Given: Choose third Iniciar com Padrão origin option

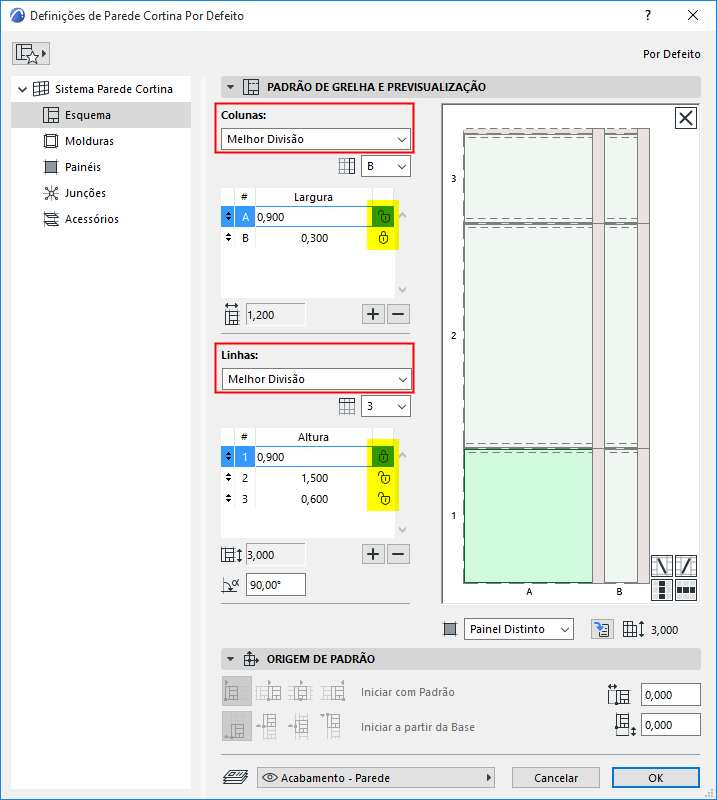Looking at the screenshot, I should (301, 691).
